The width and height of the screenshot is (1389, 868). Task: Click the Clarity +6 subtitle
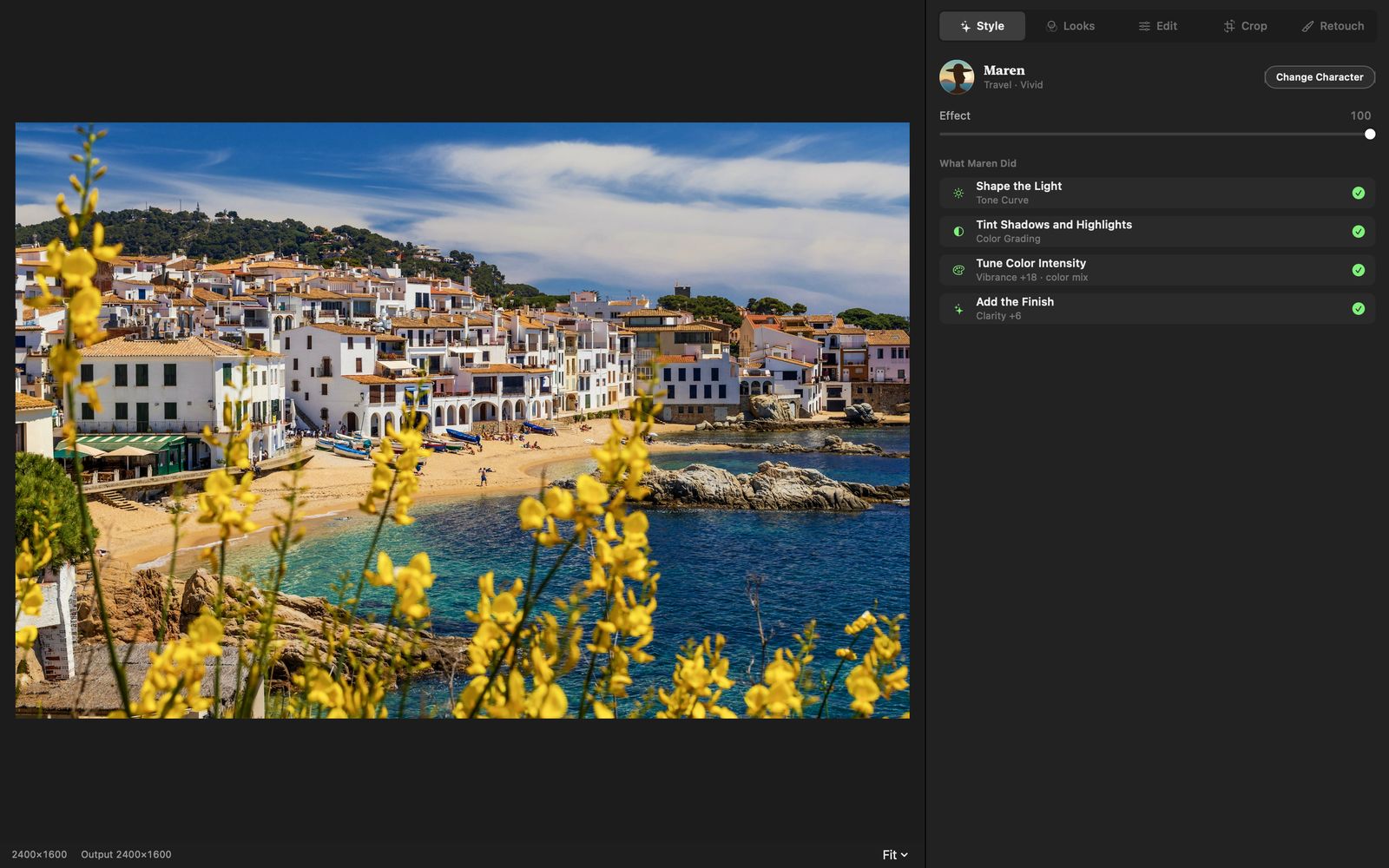coord(998,316)
